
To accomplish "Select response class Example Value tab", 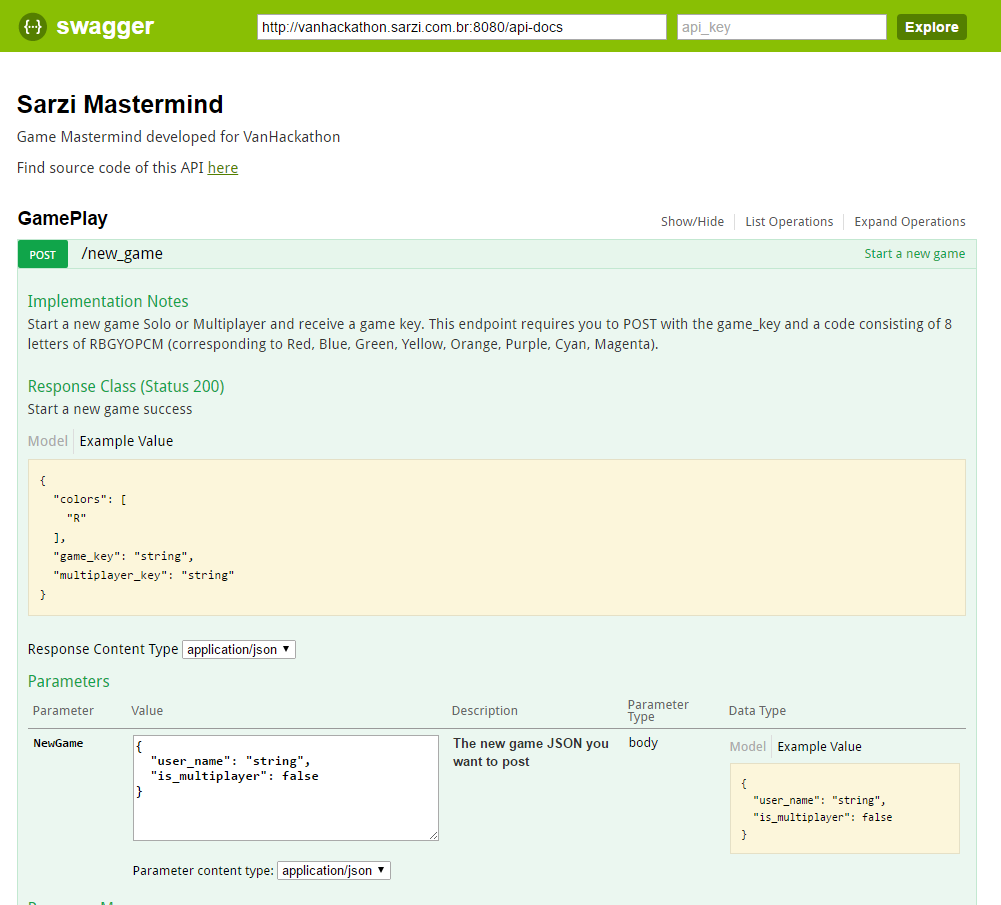I will 126,441.
